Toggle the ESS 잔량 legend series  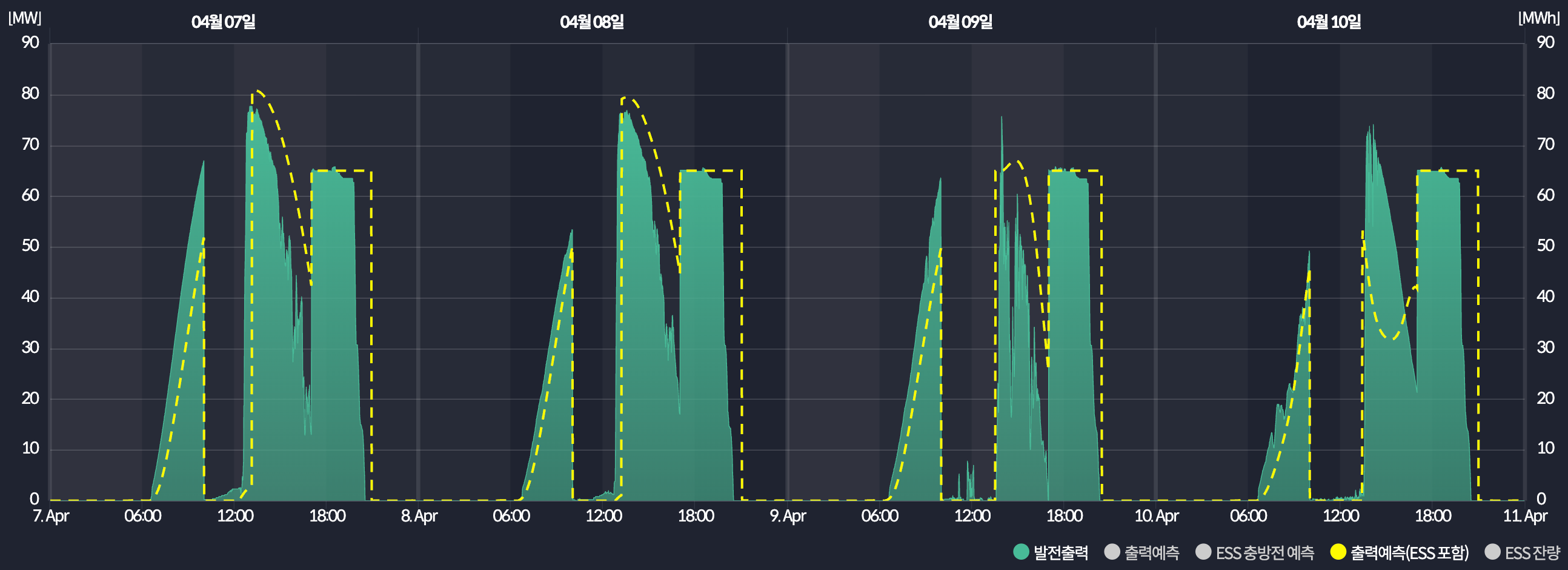click(1523, 552)
